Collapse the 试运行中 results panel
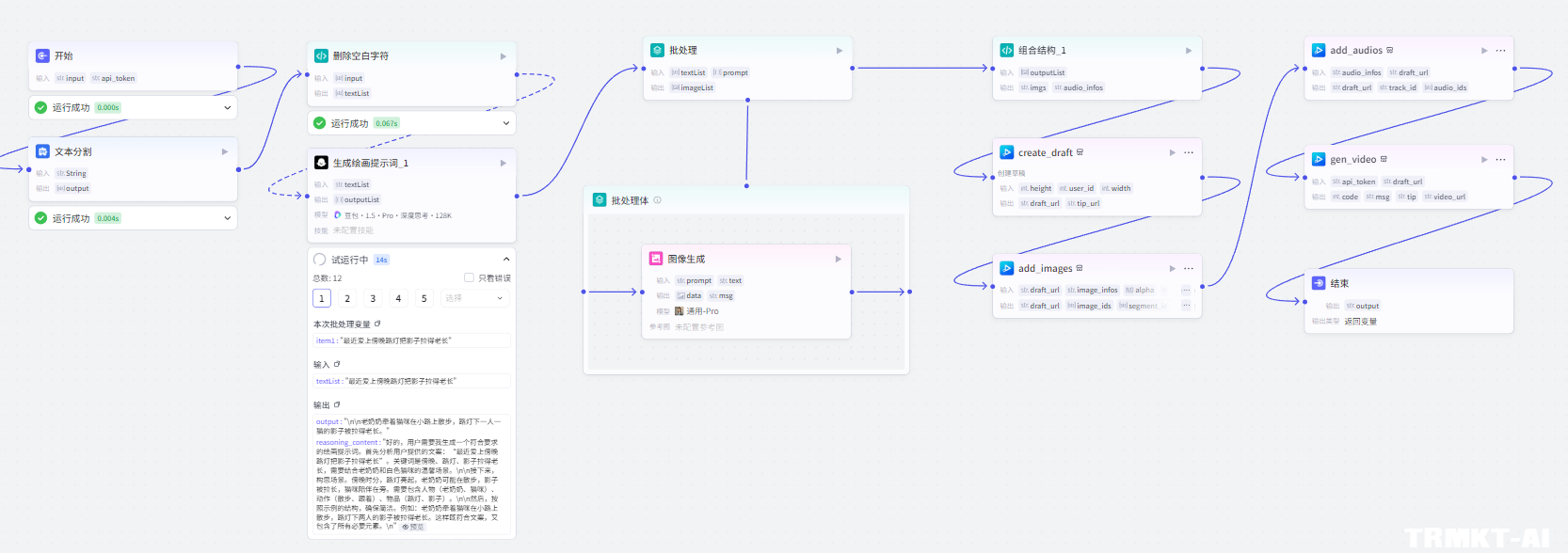The image size is (1568, 553). tap(506, 260)
